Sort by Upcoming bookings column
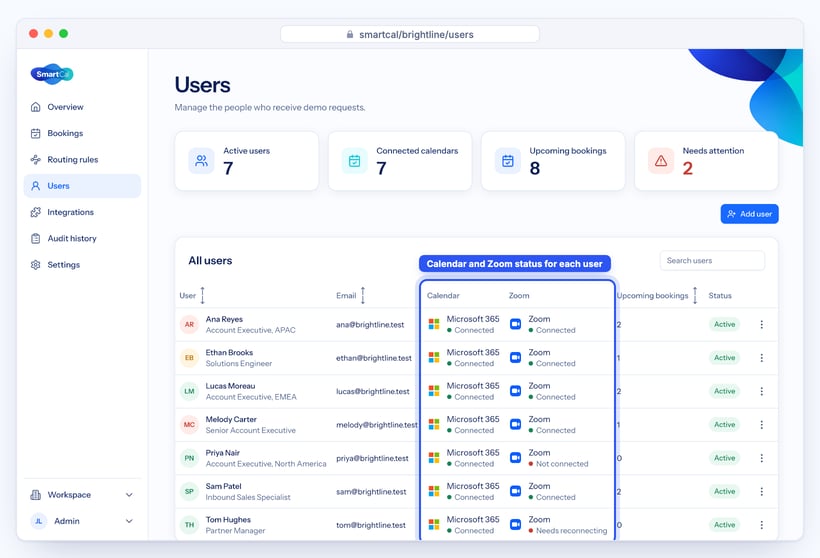This screenshot has width=820, height=558. [x=695, y=295]
